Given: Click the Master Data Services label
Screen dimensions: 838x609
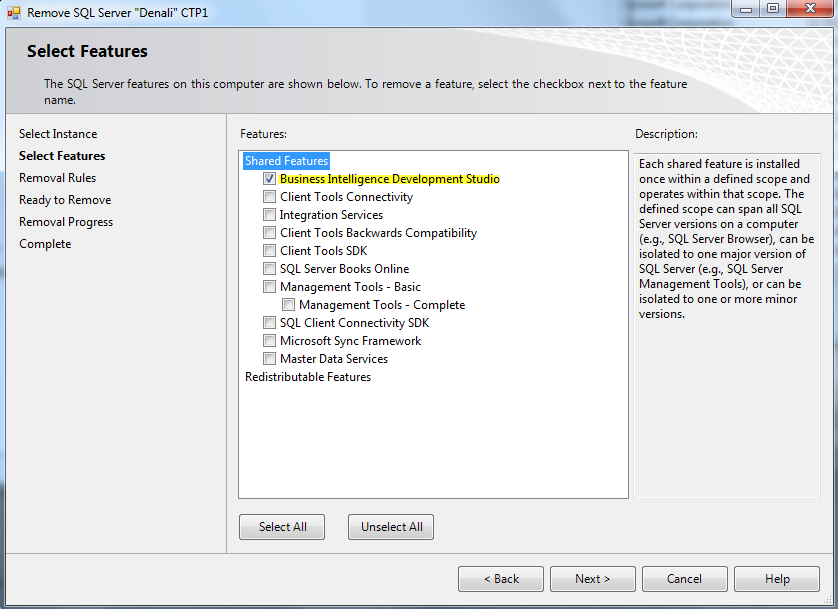Looking at the screenshot, I should pos(334,358).
